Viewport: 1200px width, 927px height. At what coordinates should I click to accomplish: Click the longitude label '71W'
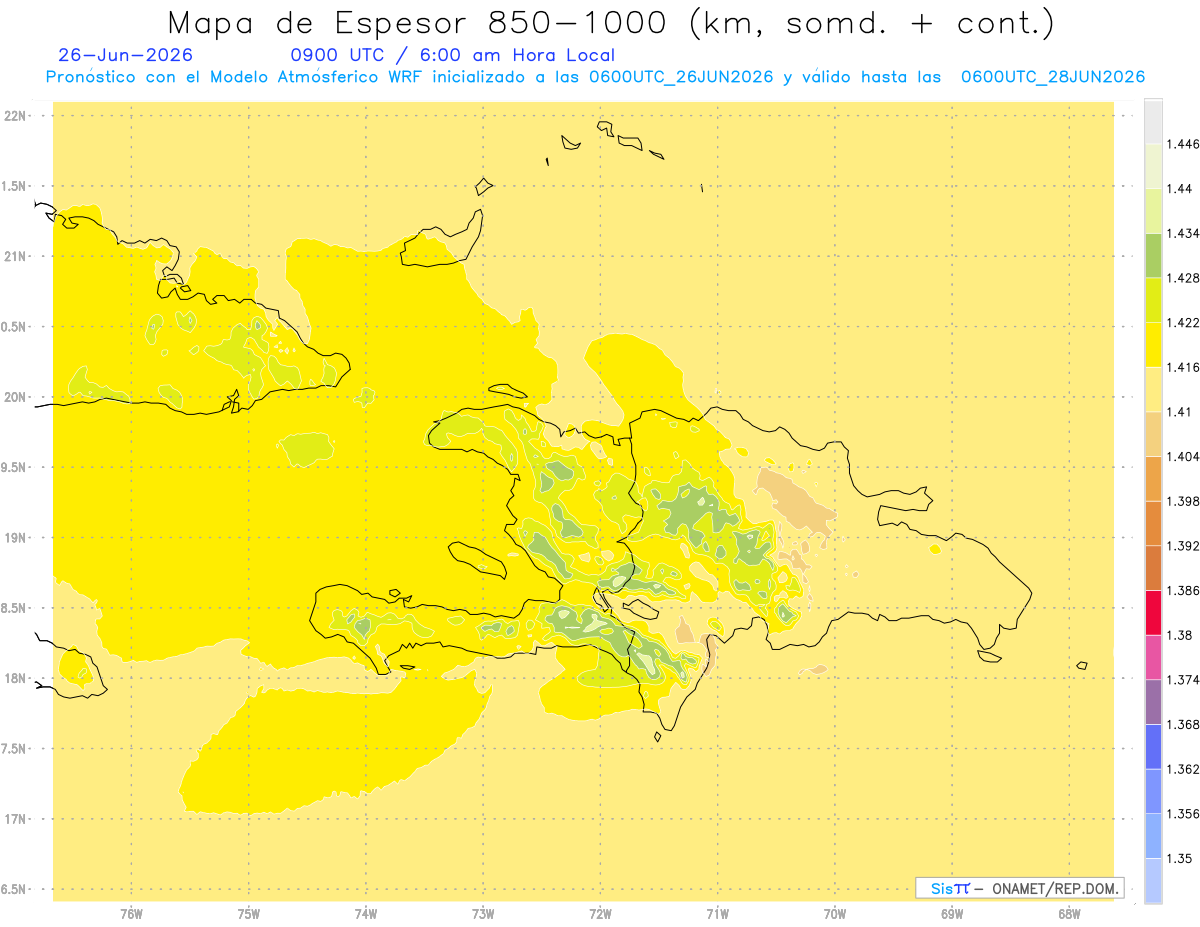(717, 913)
